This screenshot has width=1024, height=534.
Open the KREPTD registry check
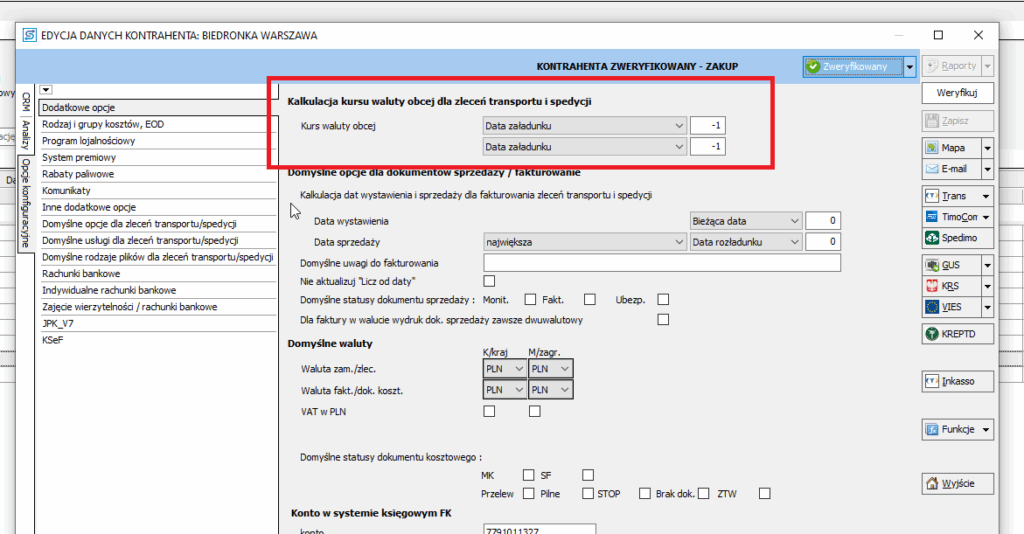[957, 333]
